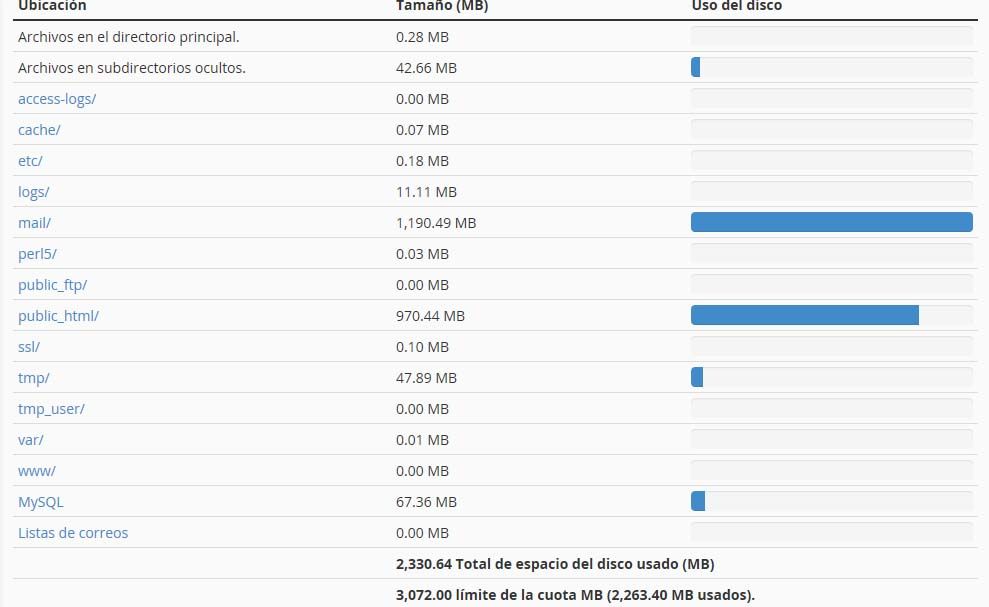Open the public_ftp/ directory link
The width and height of the screenshot is (989, 607).
(52, 285)
